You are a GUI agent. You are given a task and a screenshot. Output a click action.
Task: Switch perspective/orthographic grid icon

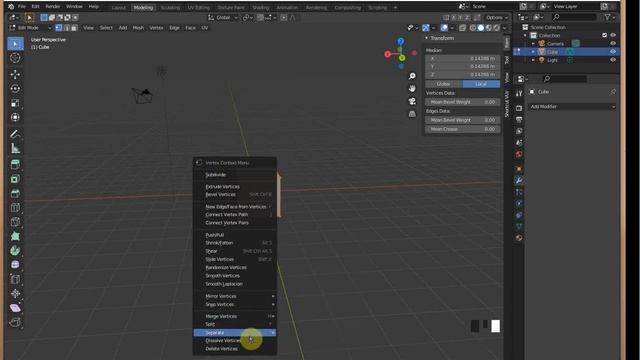[412, 113]
